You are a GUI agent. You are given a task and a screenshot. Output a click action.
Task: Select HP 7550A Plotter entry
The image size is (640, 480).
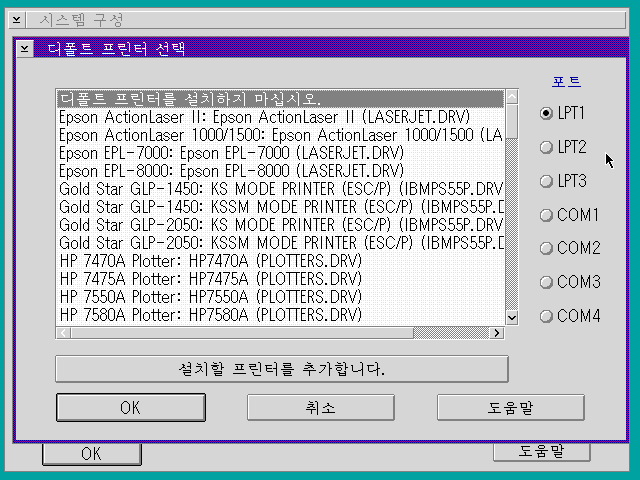280,297
